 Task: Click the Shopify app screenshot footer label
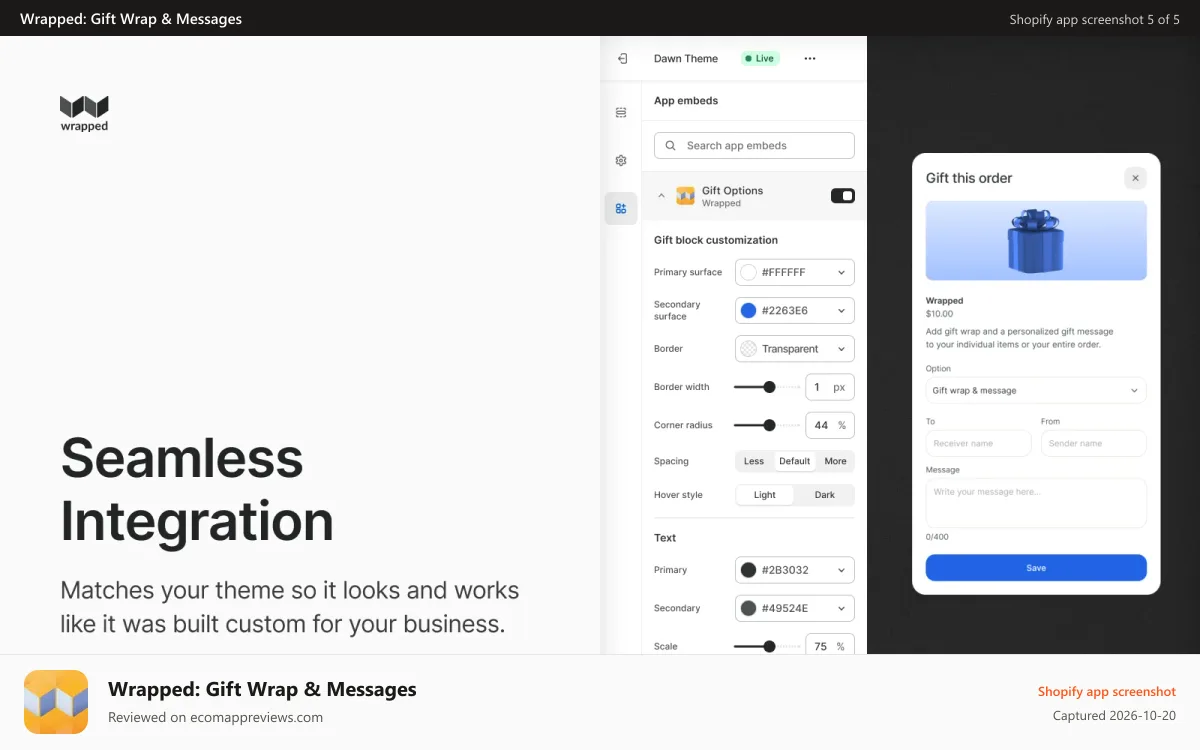[1107, 692]
